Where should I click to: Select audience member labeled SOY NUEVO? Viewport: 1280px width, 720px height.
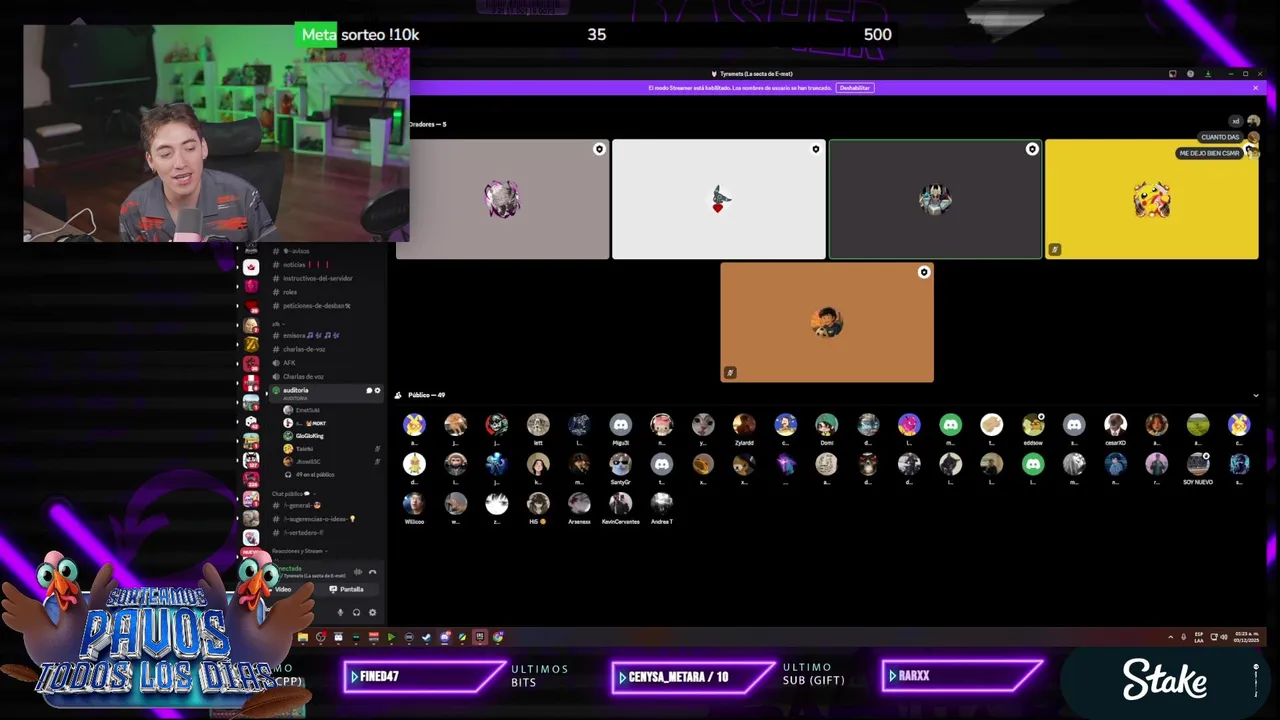pyautogui.click(x=1198, y=469)
